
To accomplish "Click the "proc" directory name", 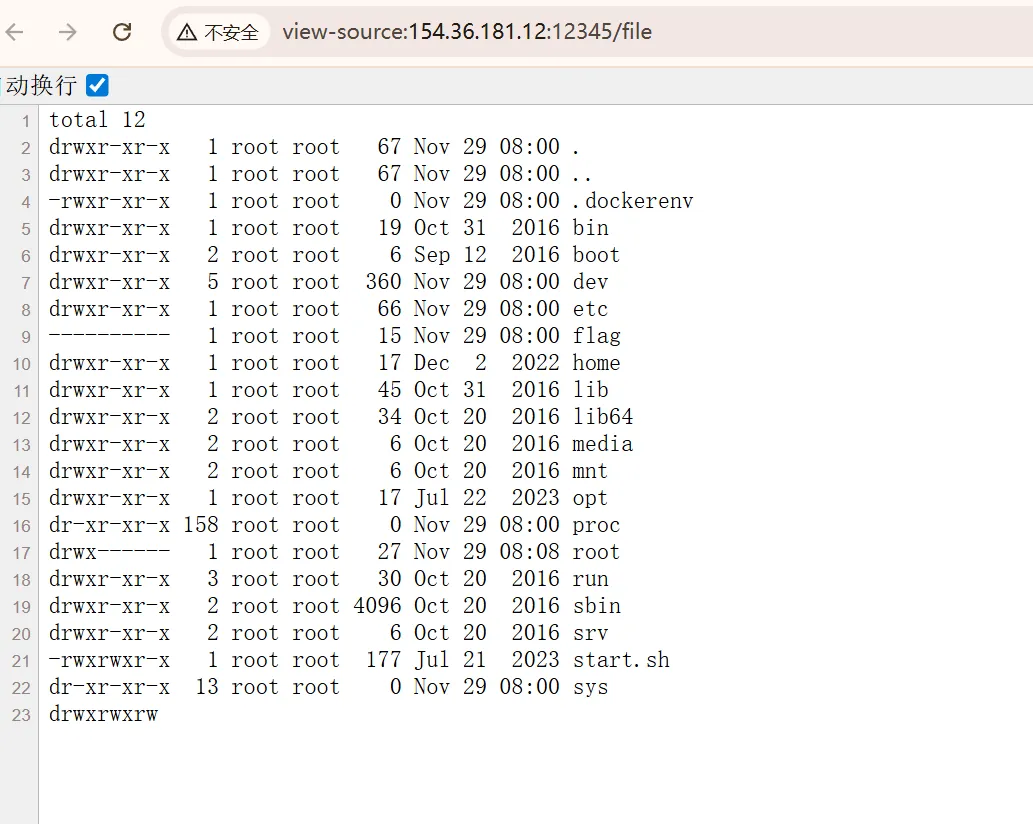I will pyautogui.click(x=596, y=525).
